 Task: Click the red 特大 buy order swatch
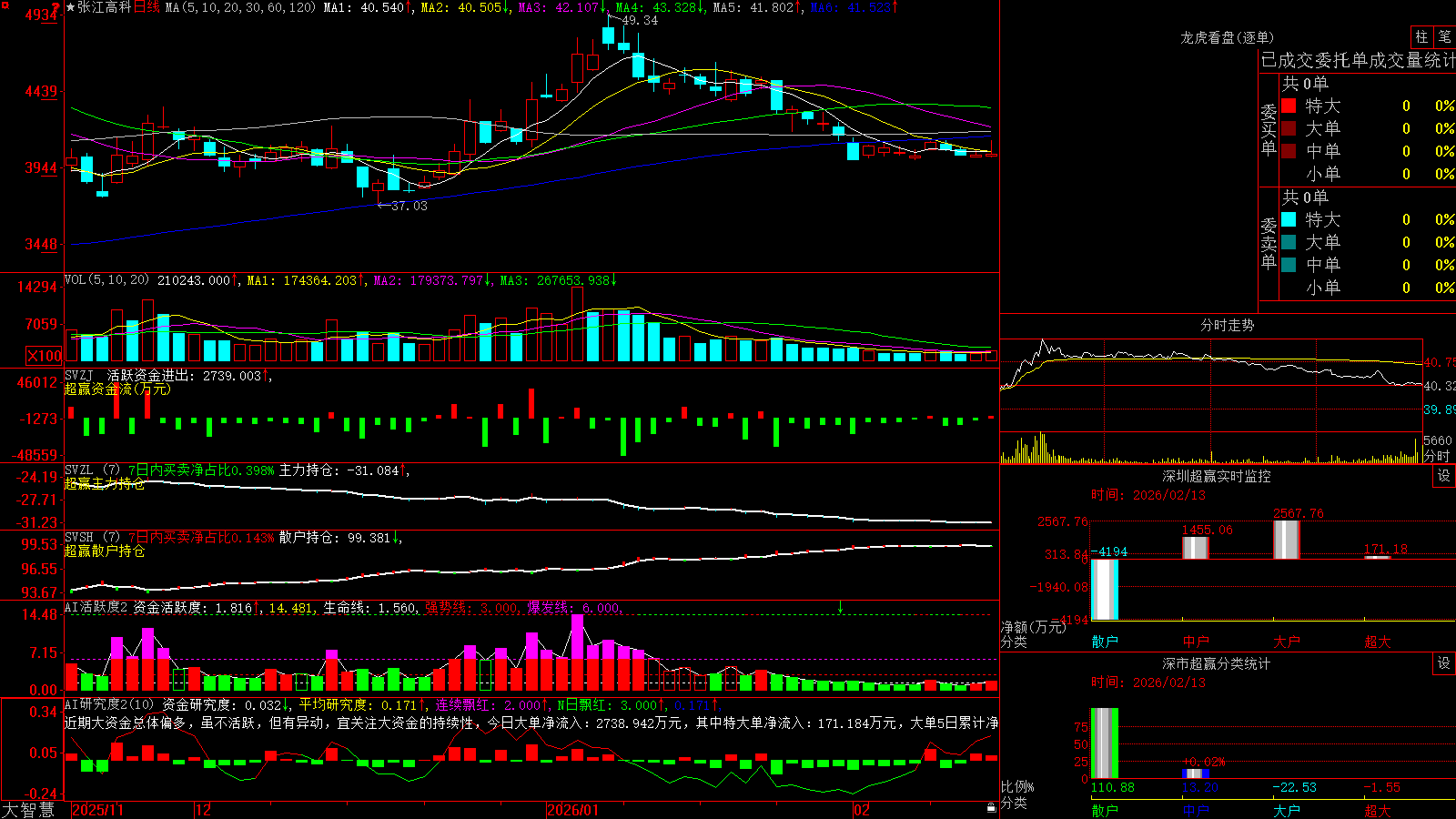(x=1289, y=106)
